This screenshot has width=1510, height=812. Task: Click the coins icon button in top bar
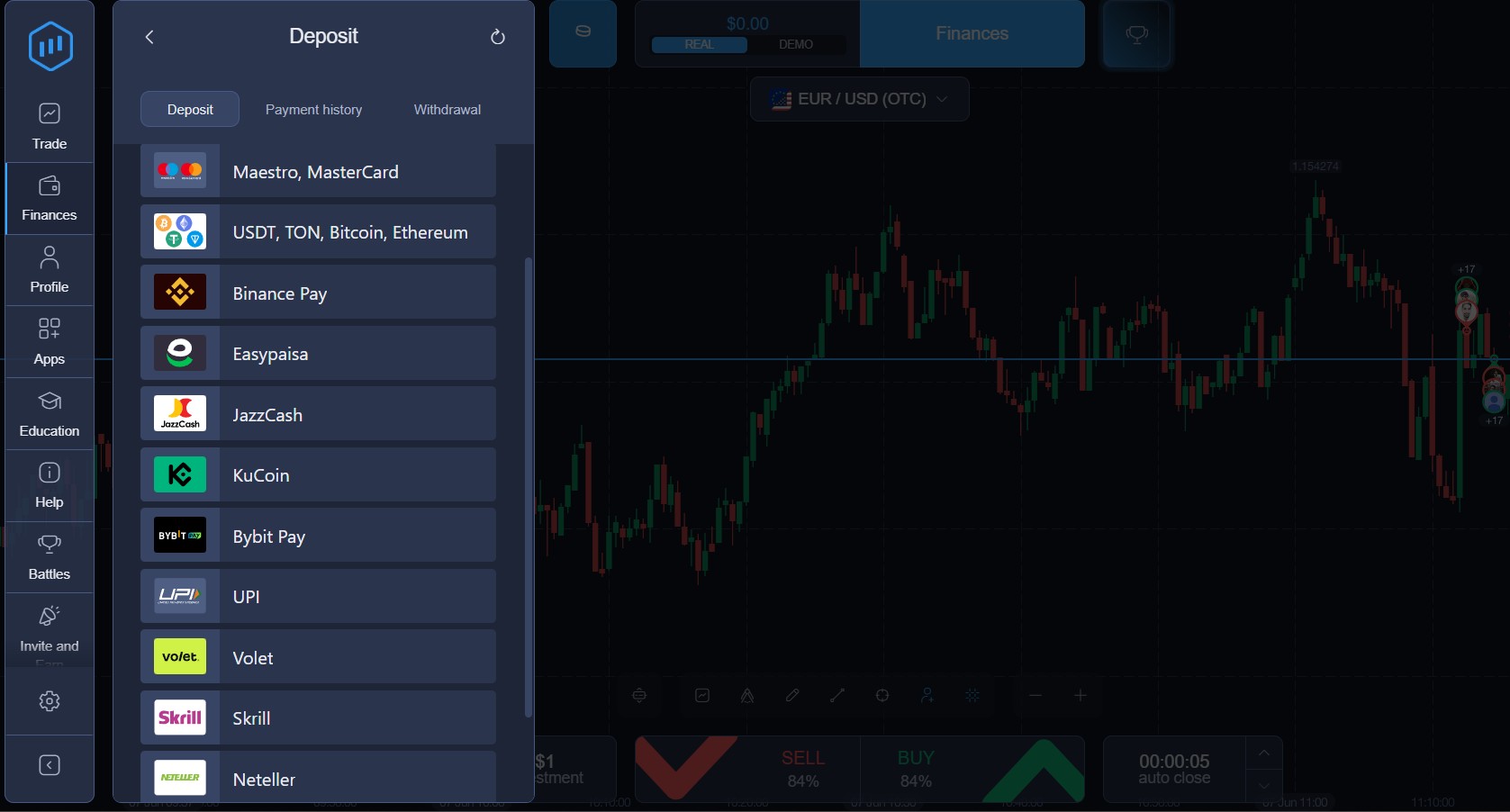coord(583,33)
